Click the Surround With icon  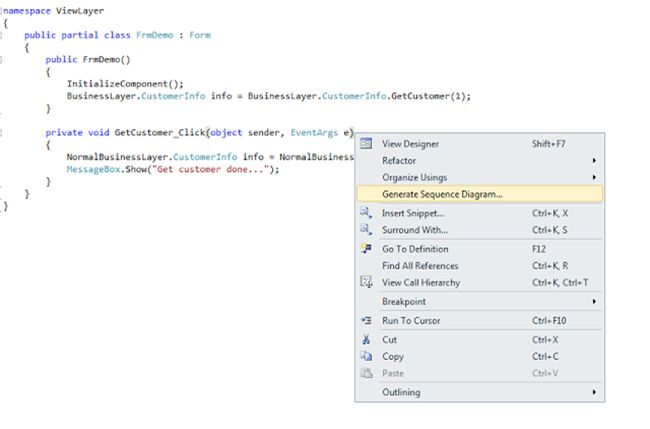[x=366, y=230]
